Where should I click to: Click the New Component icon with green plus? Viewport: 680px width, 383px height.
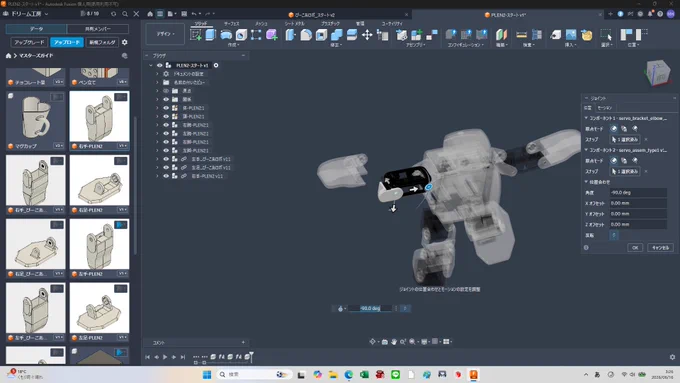point(417,35)
